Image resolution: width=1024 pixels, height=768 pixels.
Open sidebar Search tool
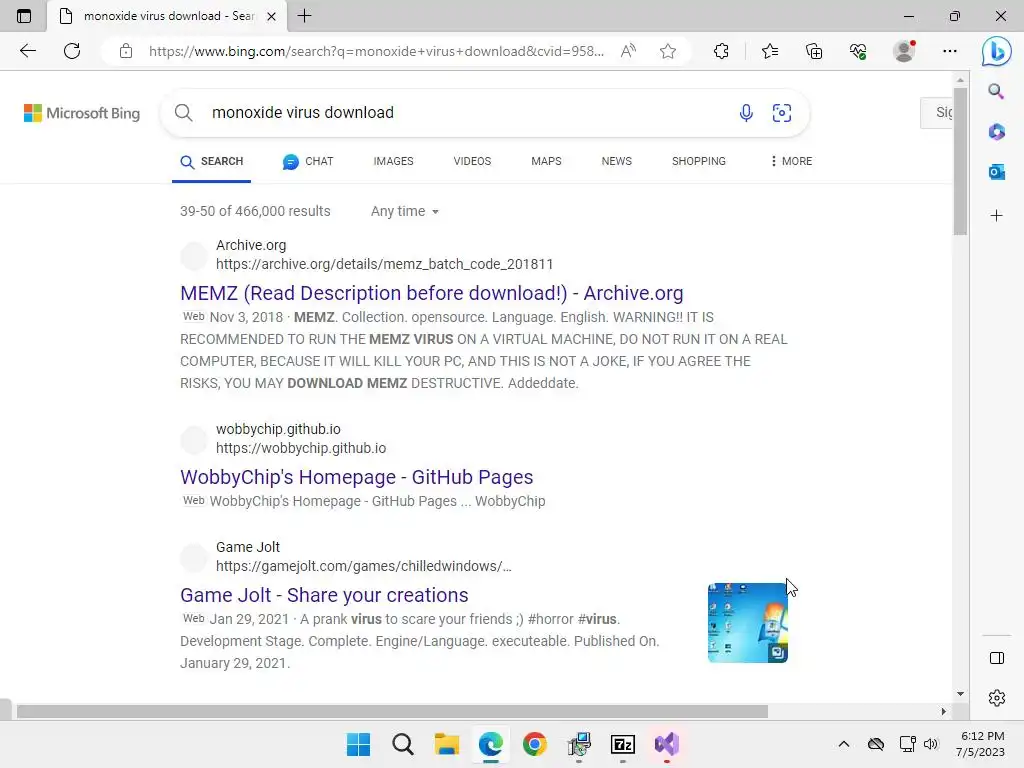996,91
